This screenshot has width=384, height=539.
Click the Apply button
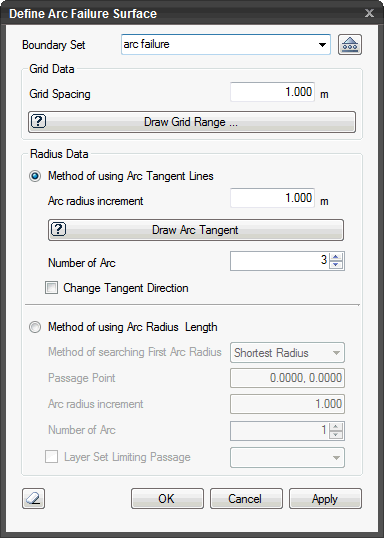coord(325,498)
